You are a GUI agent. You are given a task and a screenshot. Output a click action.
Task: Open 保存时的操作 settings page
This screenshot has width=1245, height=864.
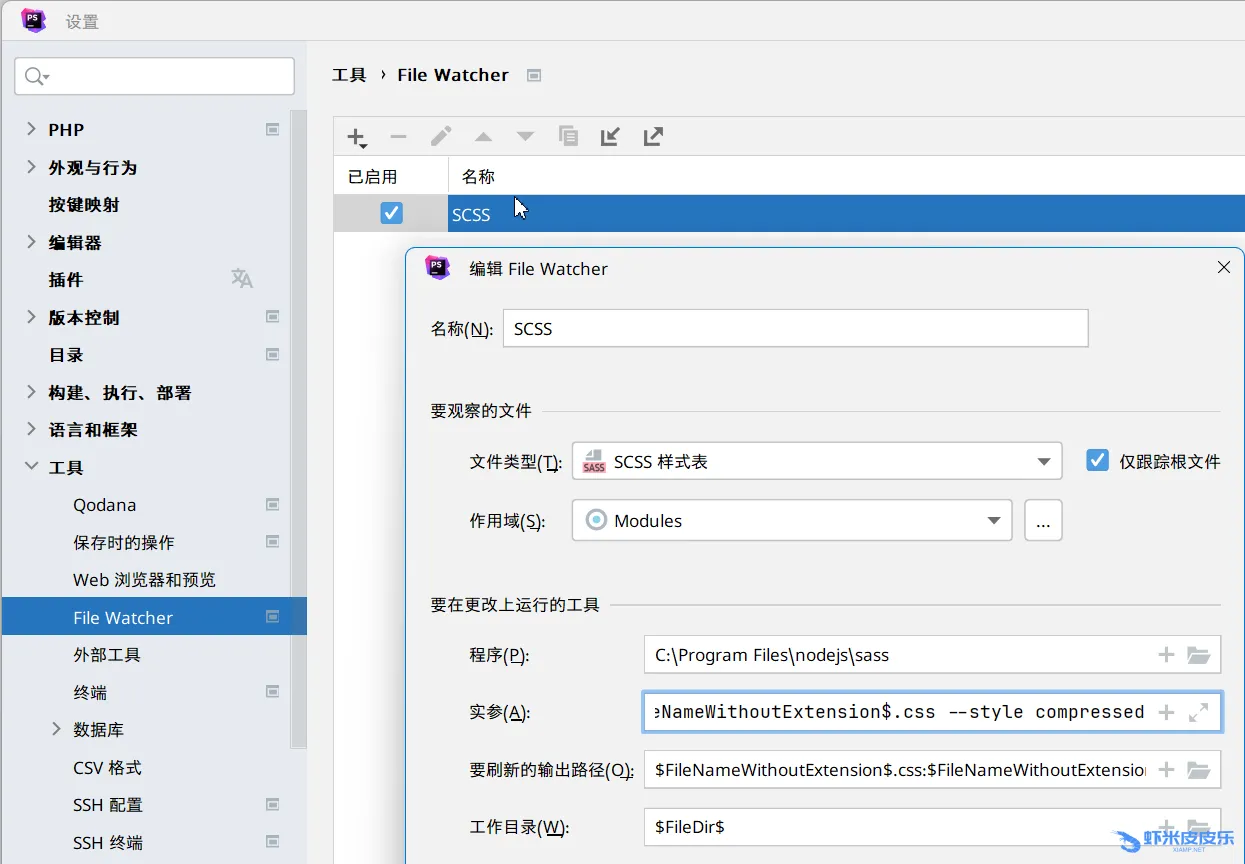click(124, 542)
